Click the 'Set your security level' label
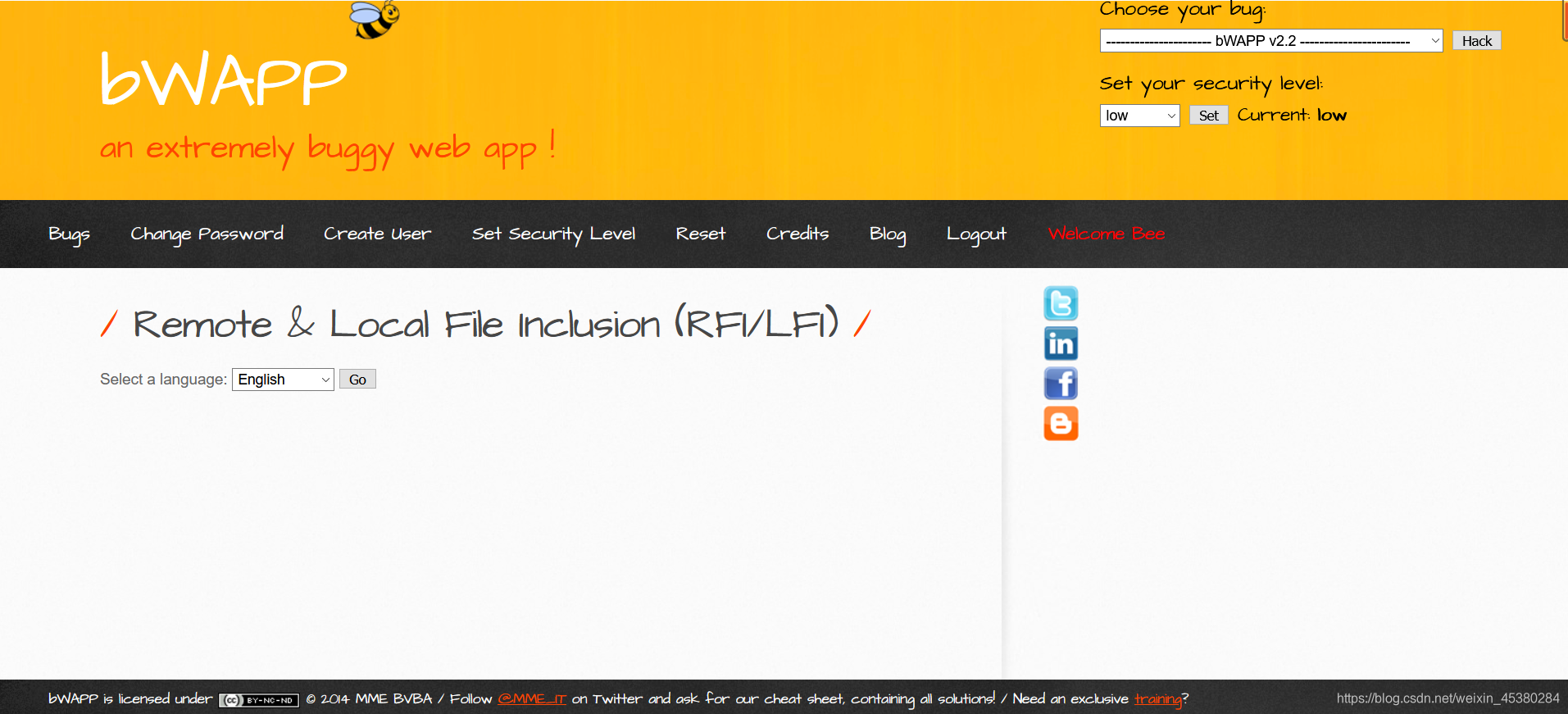Viewport: 1568px width, 714px height. [x=1211, y=84]
